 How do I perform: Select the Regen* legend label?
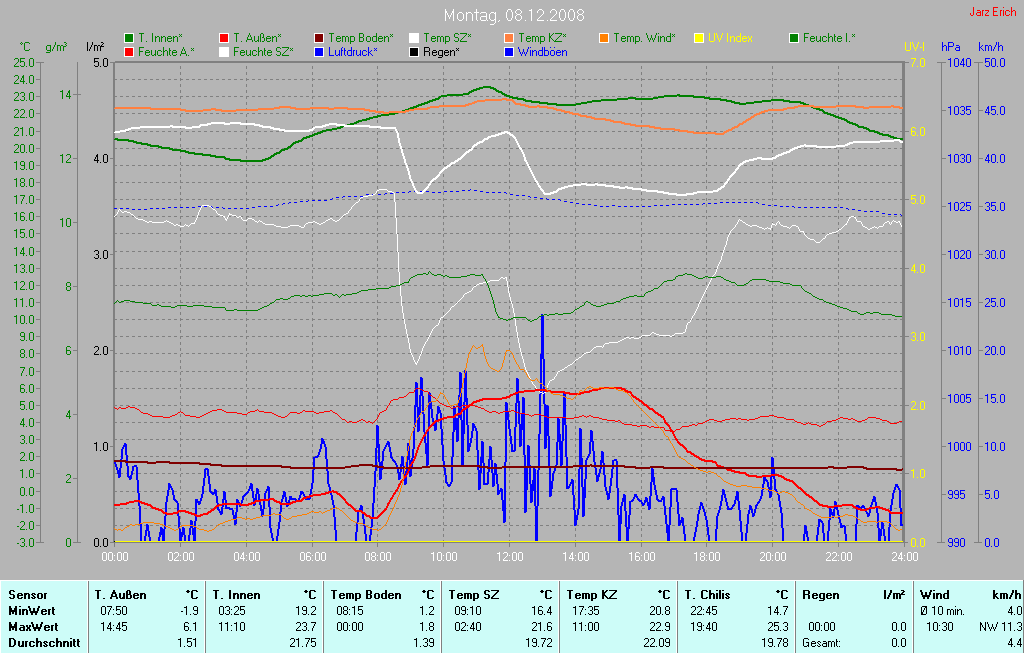click(x=441, y=52)
